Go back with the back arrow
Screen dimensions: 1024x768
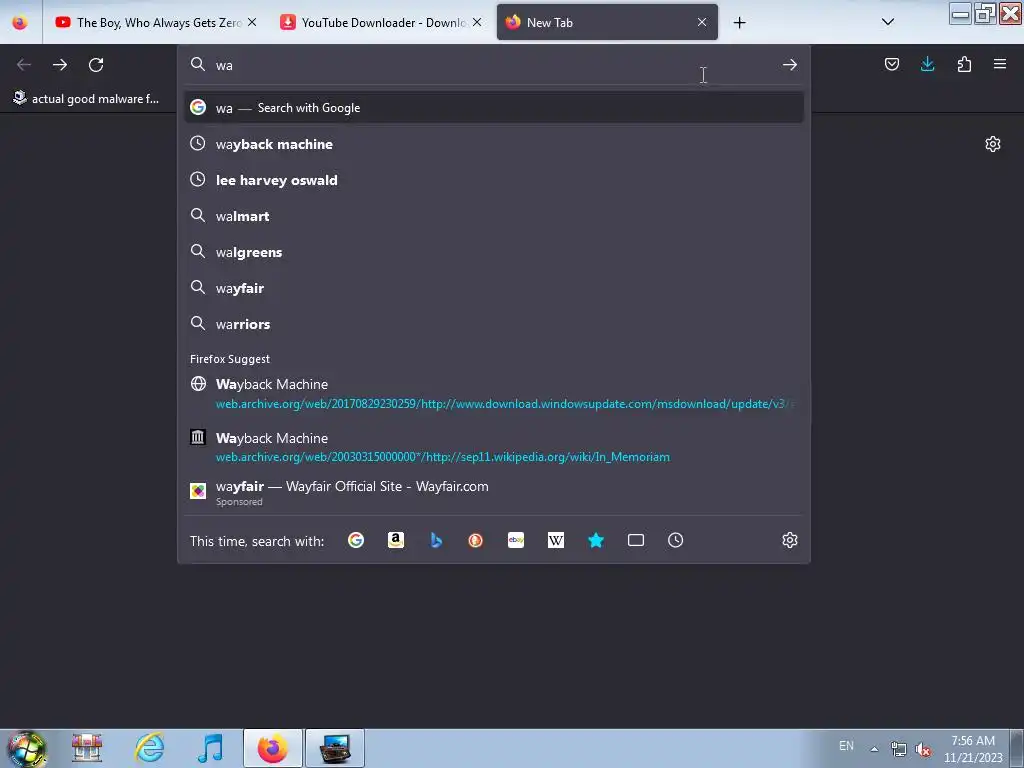[24, 65]
